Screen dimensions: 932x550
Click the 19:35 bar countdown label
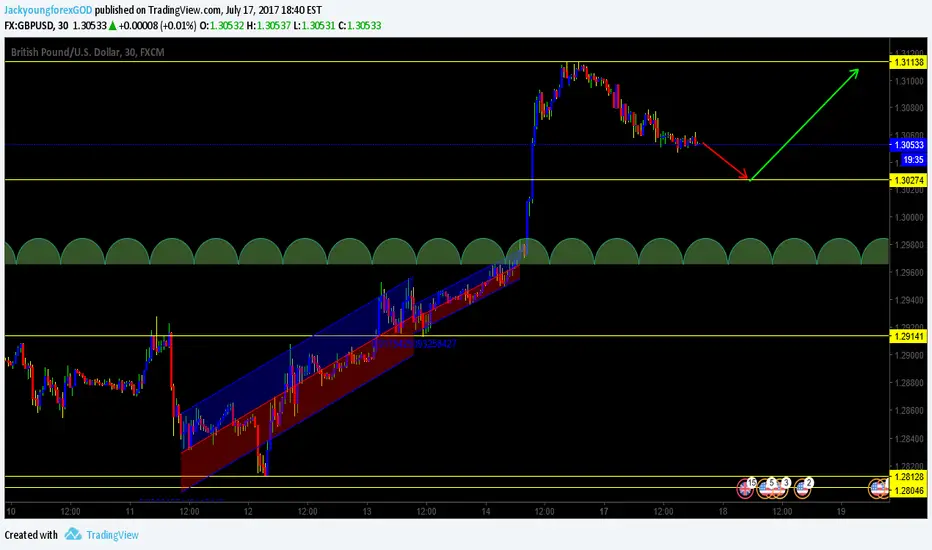913,159
